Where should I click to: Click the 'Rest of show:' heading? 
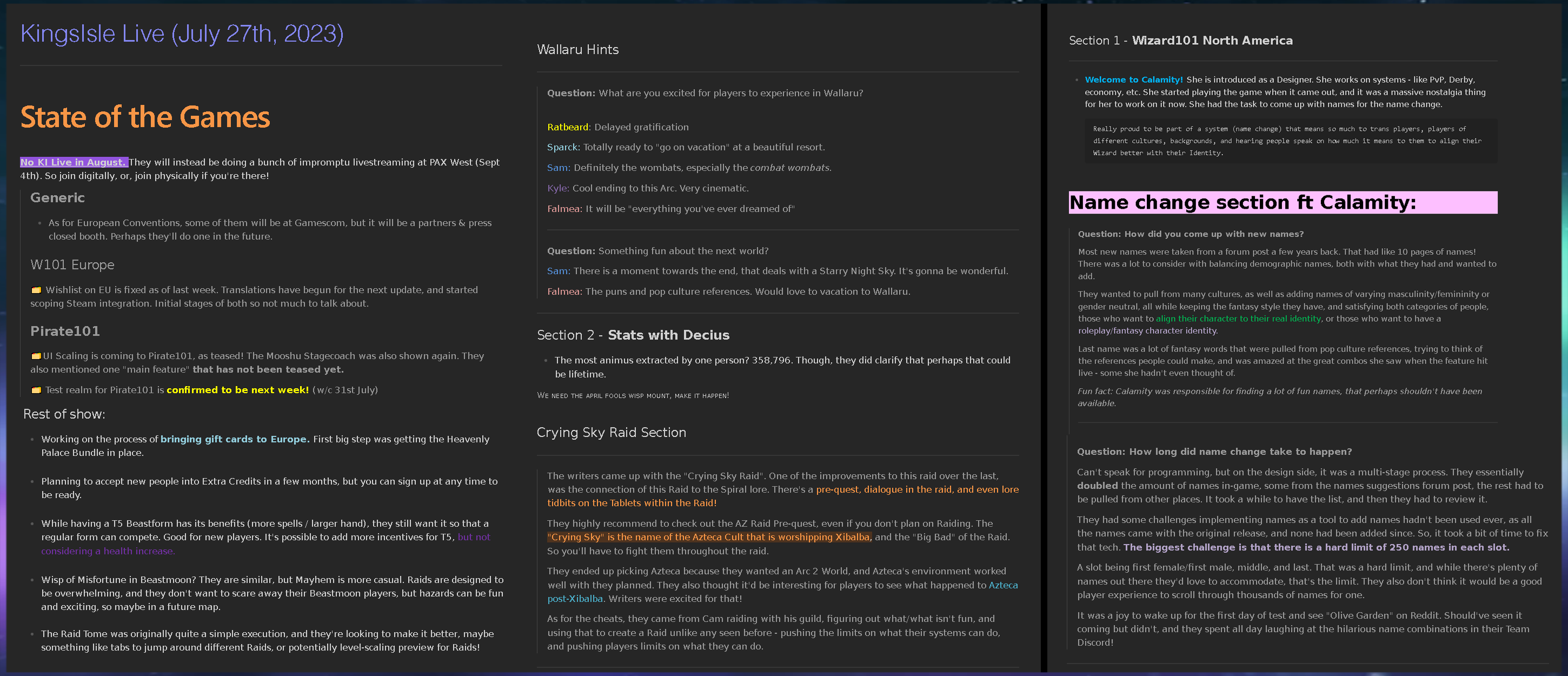pyautogui.click(x=64, y=414)
